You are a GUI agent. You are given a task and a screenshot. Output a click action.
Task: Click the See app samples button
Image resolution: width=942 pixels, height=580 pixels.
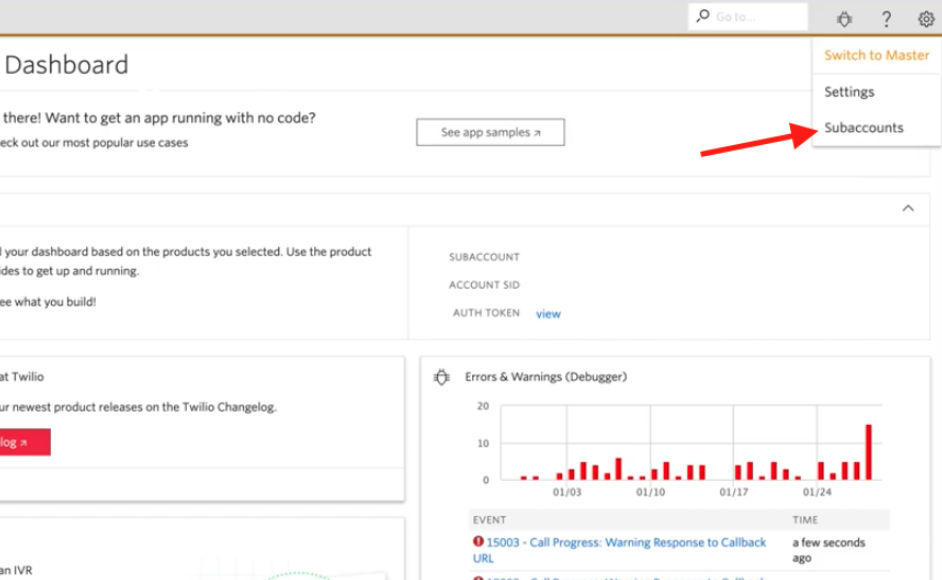point(490,132)
